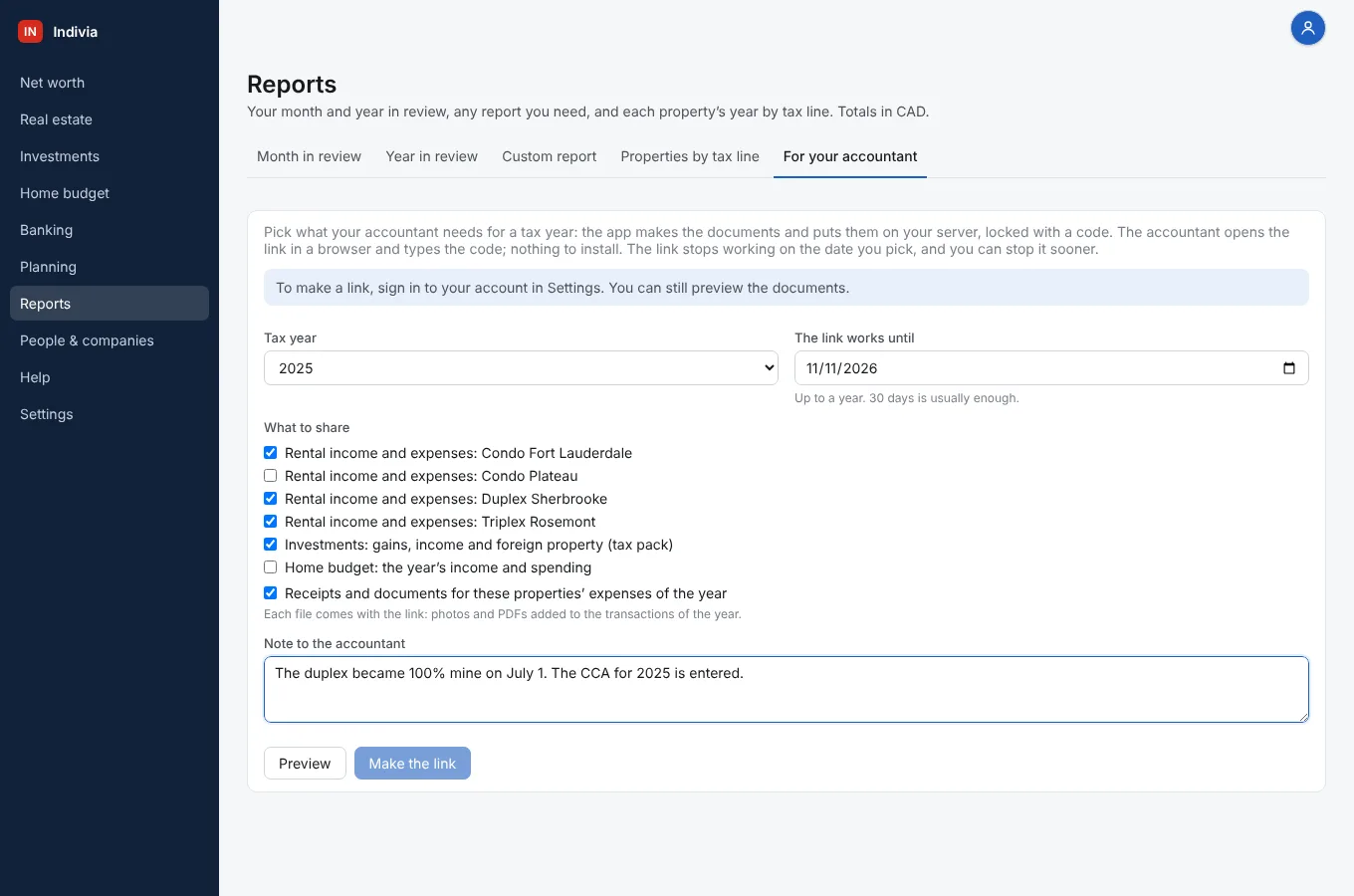This screenshot has width=1354, height=896.
Task: Toggle Receipts and documents checkbox
Action: point(270,593)
